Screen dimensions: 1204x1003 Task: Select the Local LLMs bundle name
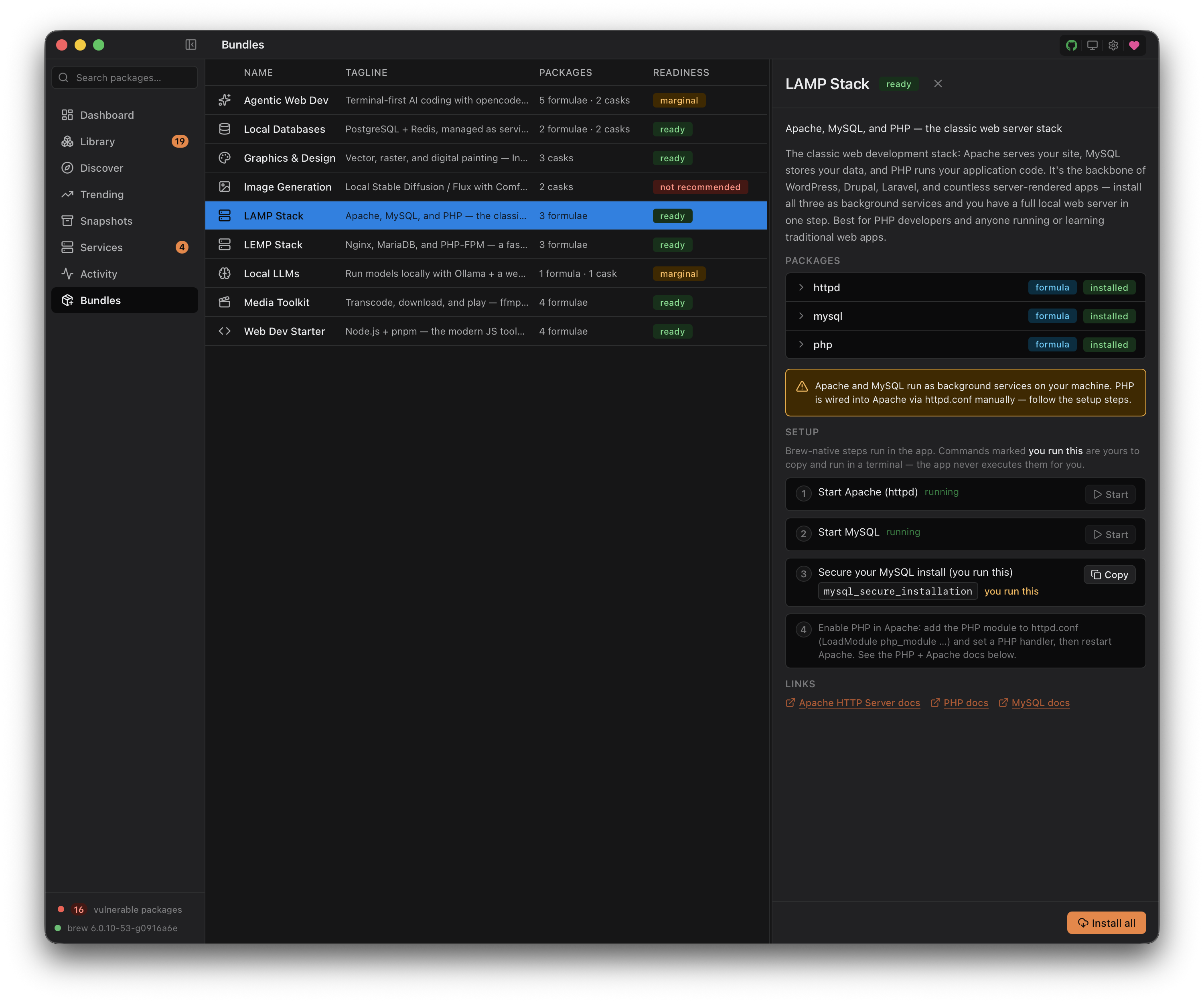pos(271,274)
